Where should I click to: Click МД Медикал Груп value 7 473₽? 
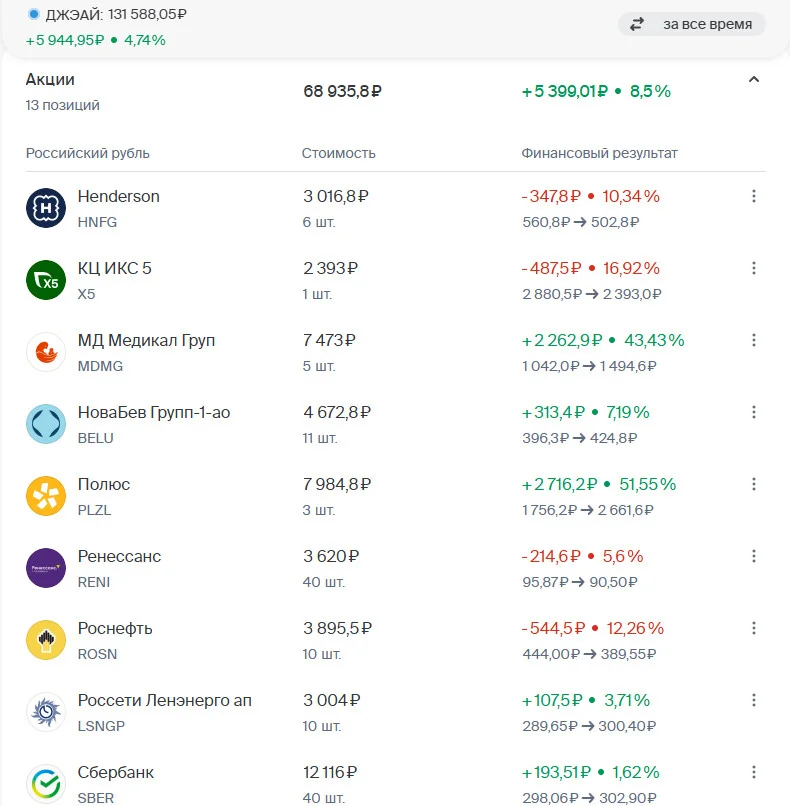[x=329, y=340]
